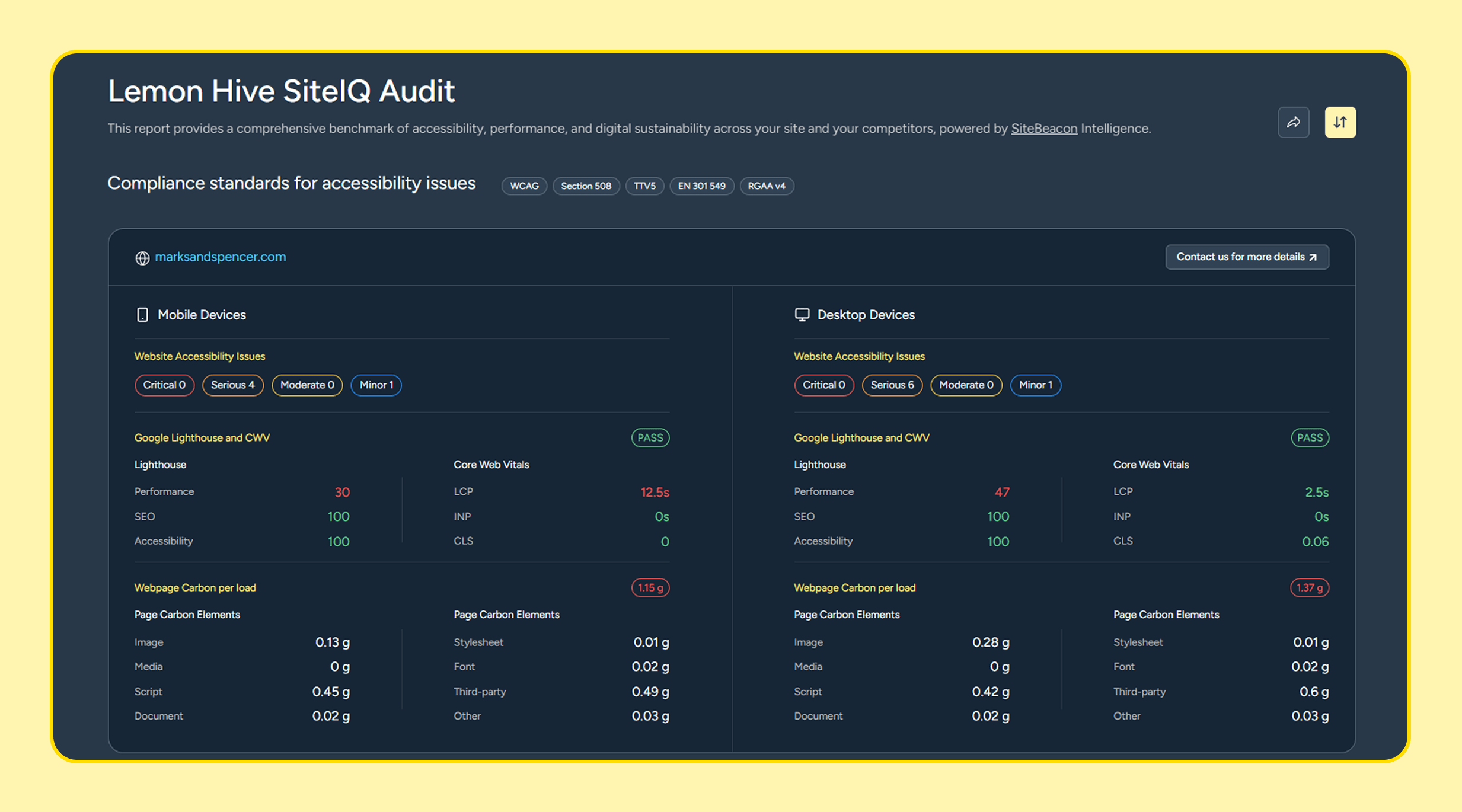This screenshot has width=1462, height=812.
Task: Click the 1.37 g carbon badge
Action: click(x=1309, y=587)
